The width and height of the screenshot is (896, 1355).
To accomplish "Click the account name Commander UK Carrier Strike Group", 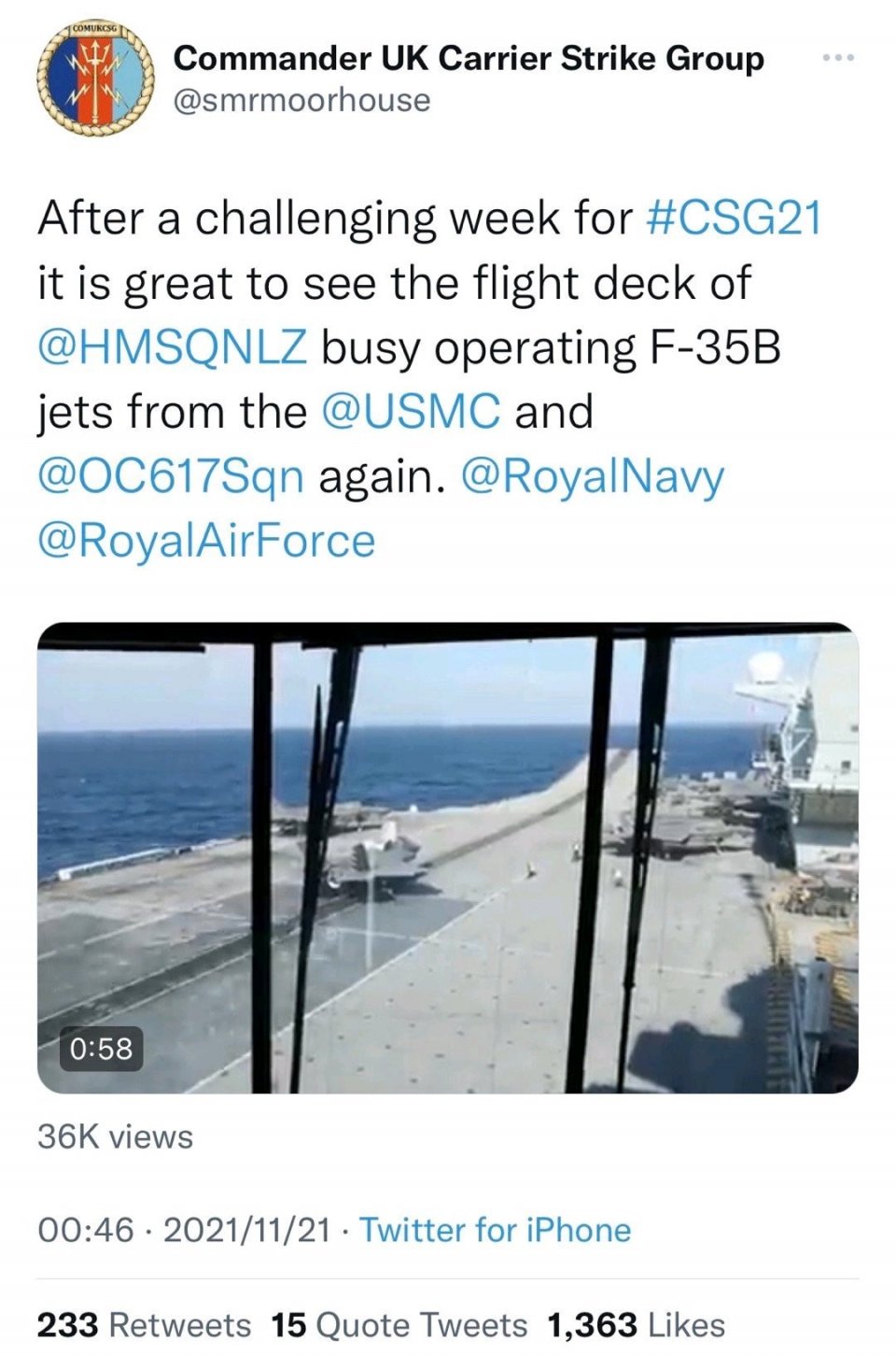I will pos(469,59).
